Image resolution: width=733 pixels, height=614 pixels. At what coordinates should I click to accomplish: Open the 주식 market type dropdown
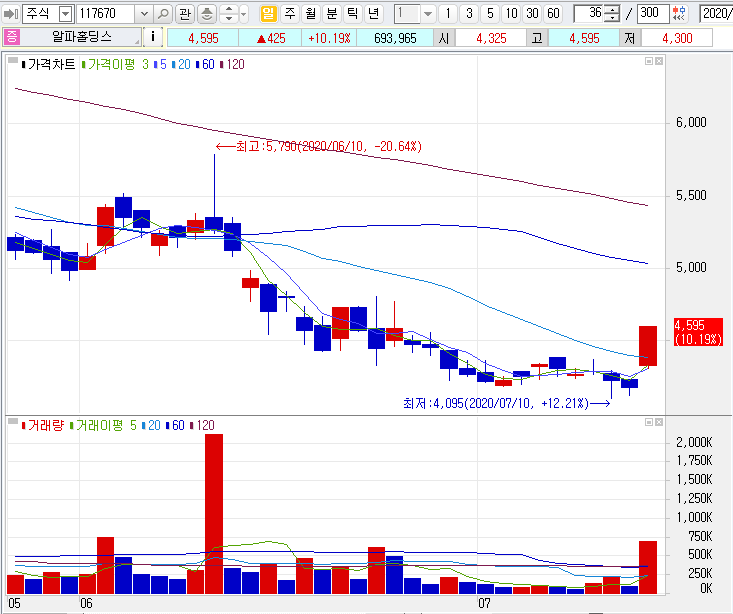click(66, 14)
